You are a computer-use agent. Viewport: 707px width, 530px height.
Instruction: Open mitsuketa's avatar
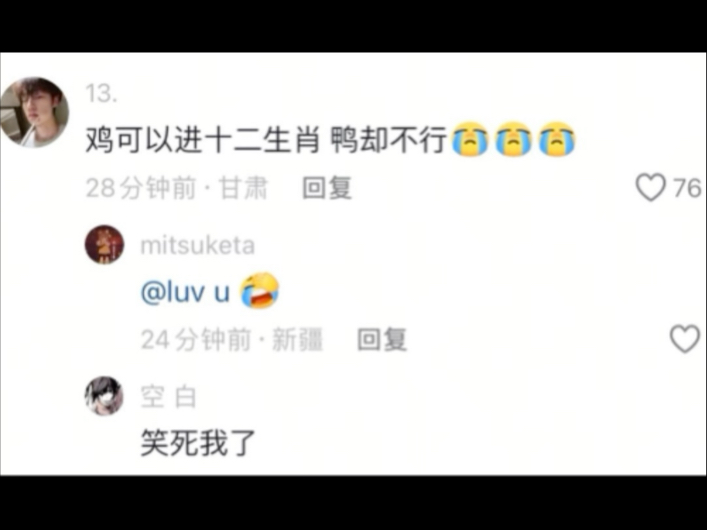104,244
